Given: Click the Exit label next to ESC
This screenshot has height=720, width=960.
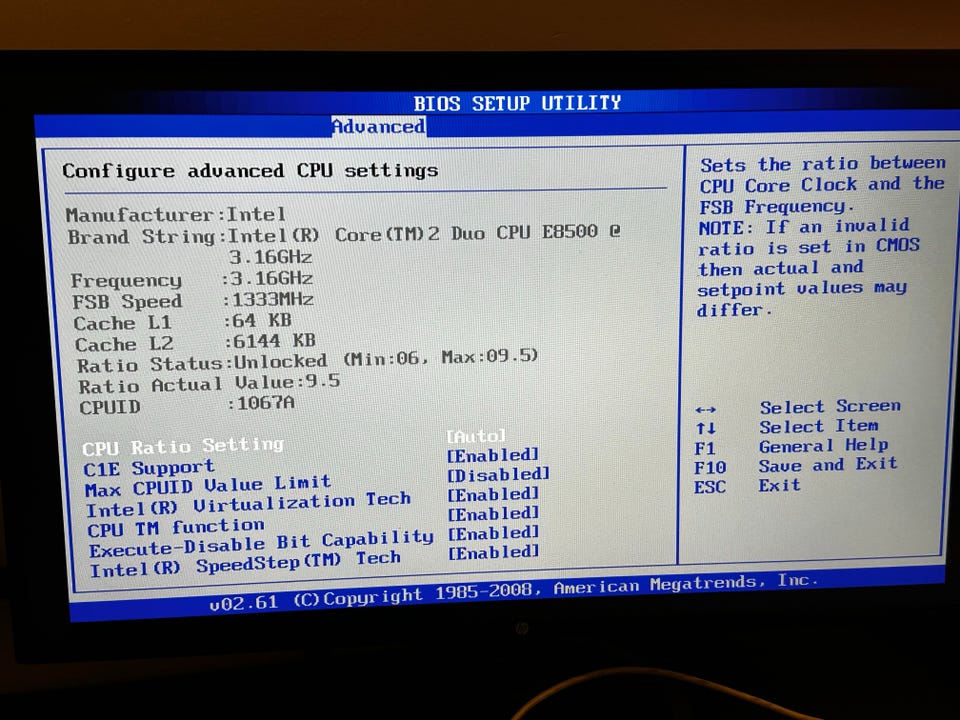Looking at the screenshot, I should (779, 485).
